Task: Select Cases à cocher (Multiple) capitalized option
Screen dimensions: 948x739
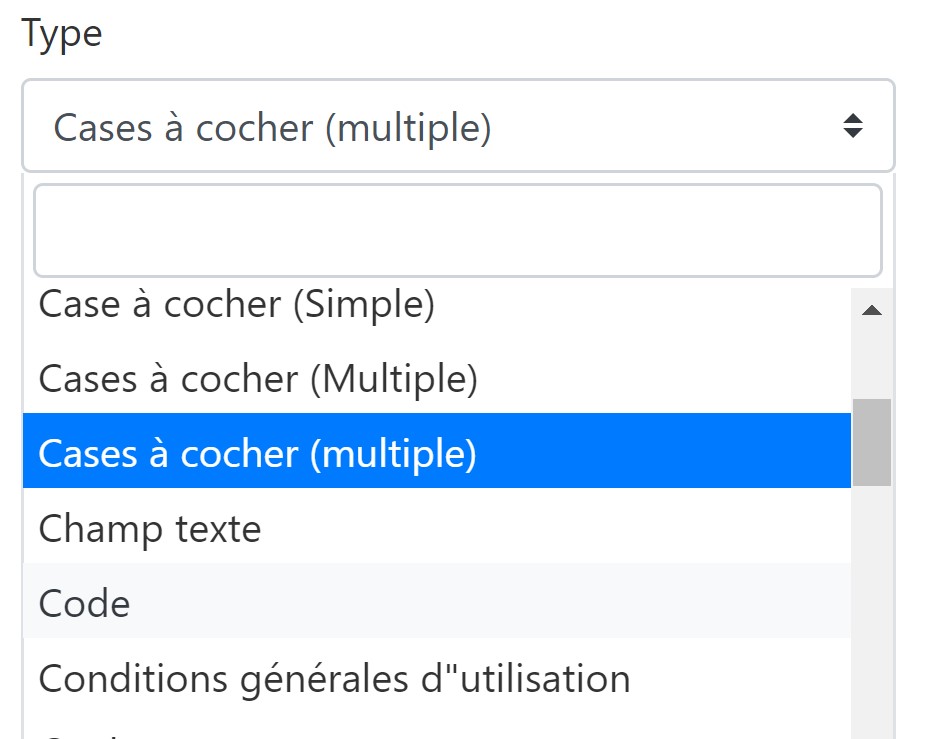Action: pos(437,379)
